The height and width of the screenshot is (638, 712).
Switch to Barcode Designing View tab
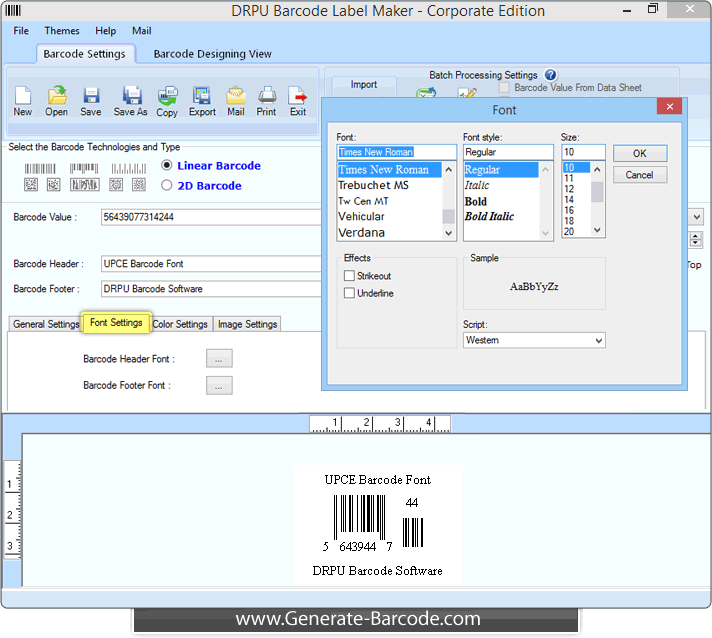click(x=213, y=54)
